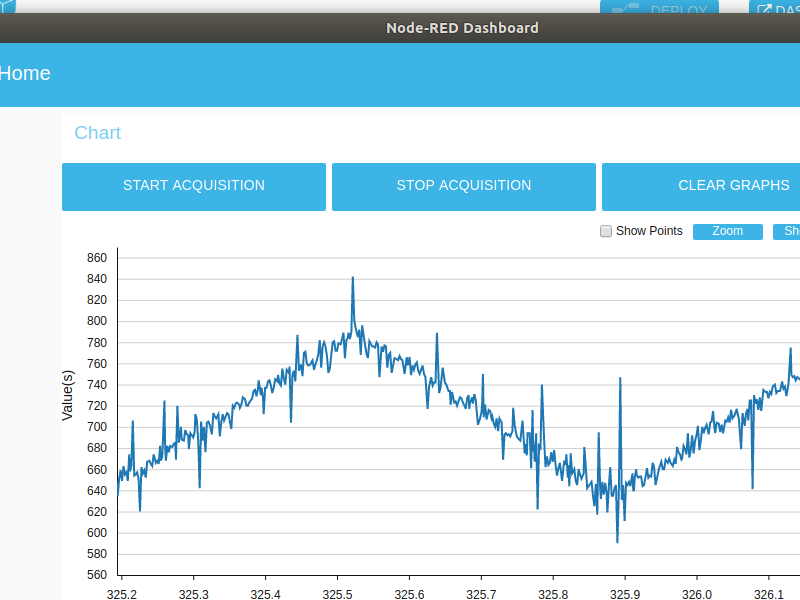This screenshot has width=800, height=600.
Task: Click the 326.0 x-axis tick label
Action: pyautogui.click(x=697, y=594)
